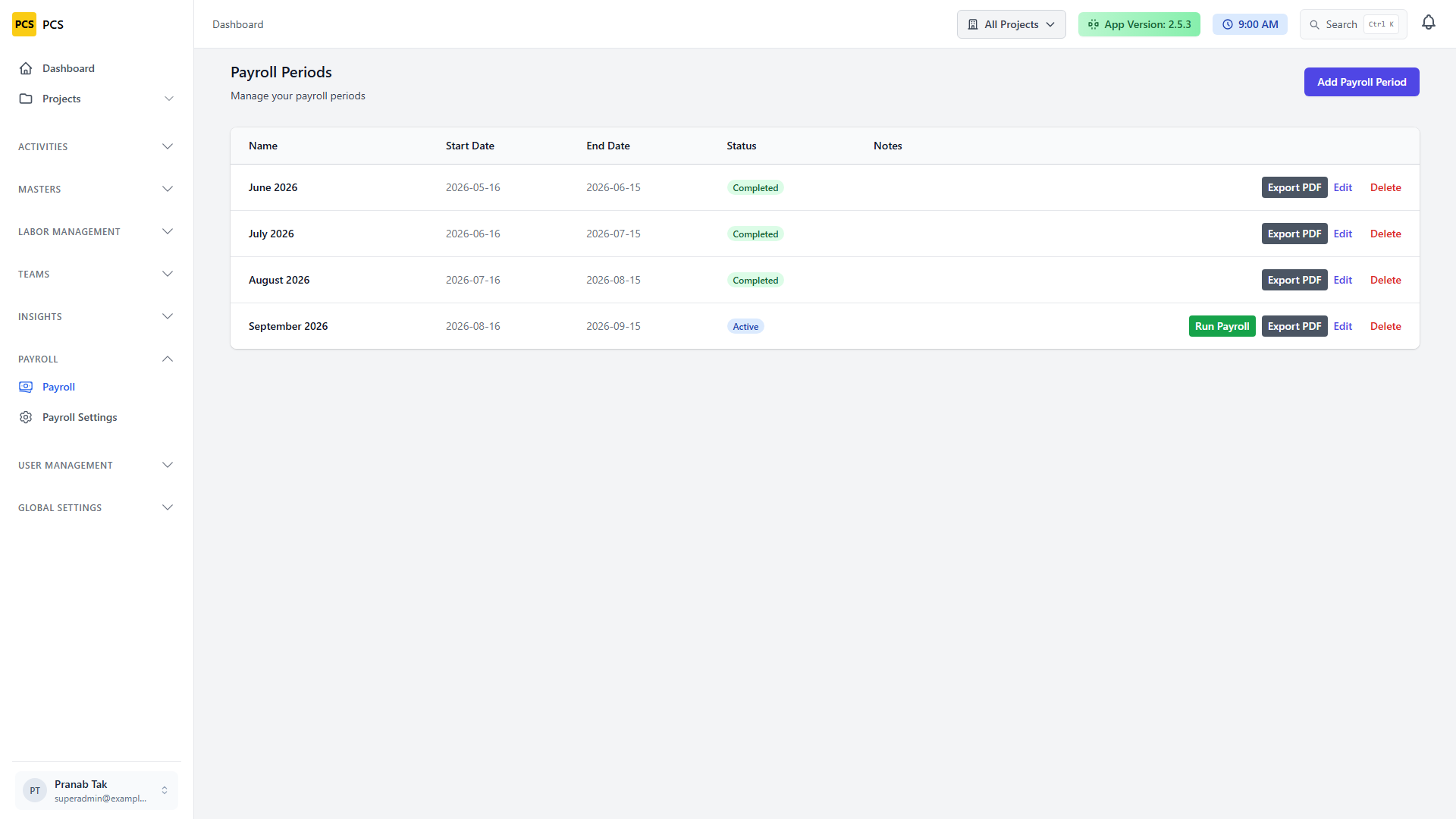Go to Dashboard in the sidebar
Screen dimensions: 1456x819
(96, 68)
